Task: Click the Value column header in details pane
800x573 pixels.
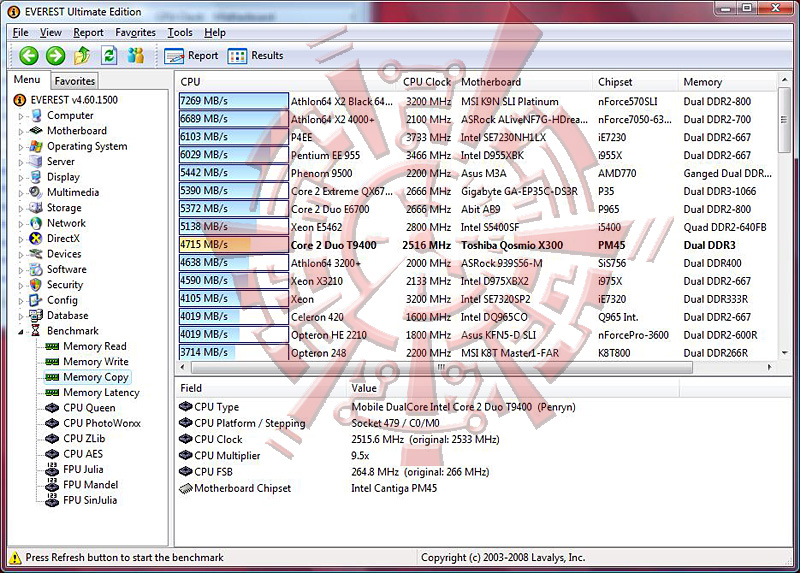Action: coord(512,388)
